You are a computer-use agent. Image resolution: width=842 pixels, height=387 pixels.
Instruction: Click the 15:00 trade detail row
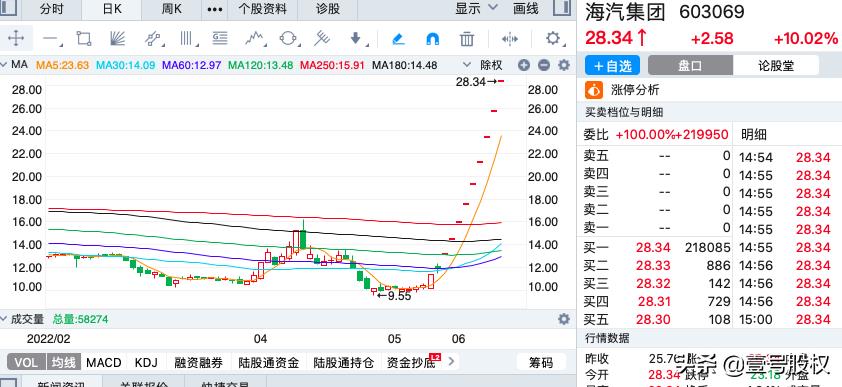pos(785,320)
